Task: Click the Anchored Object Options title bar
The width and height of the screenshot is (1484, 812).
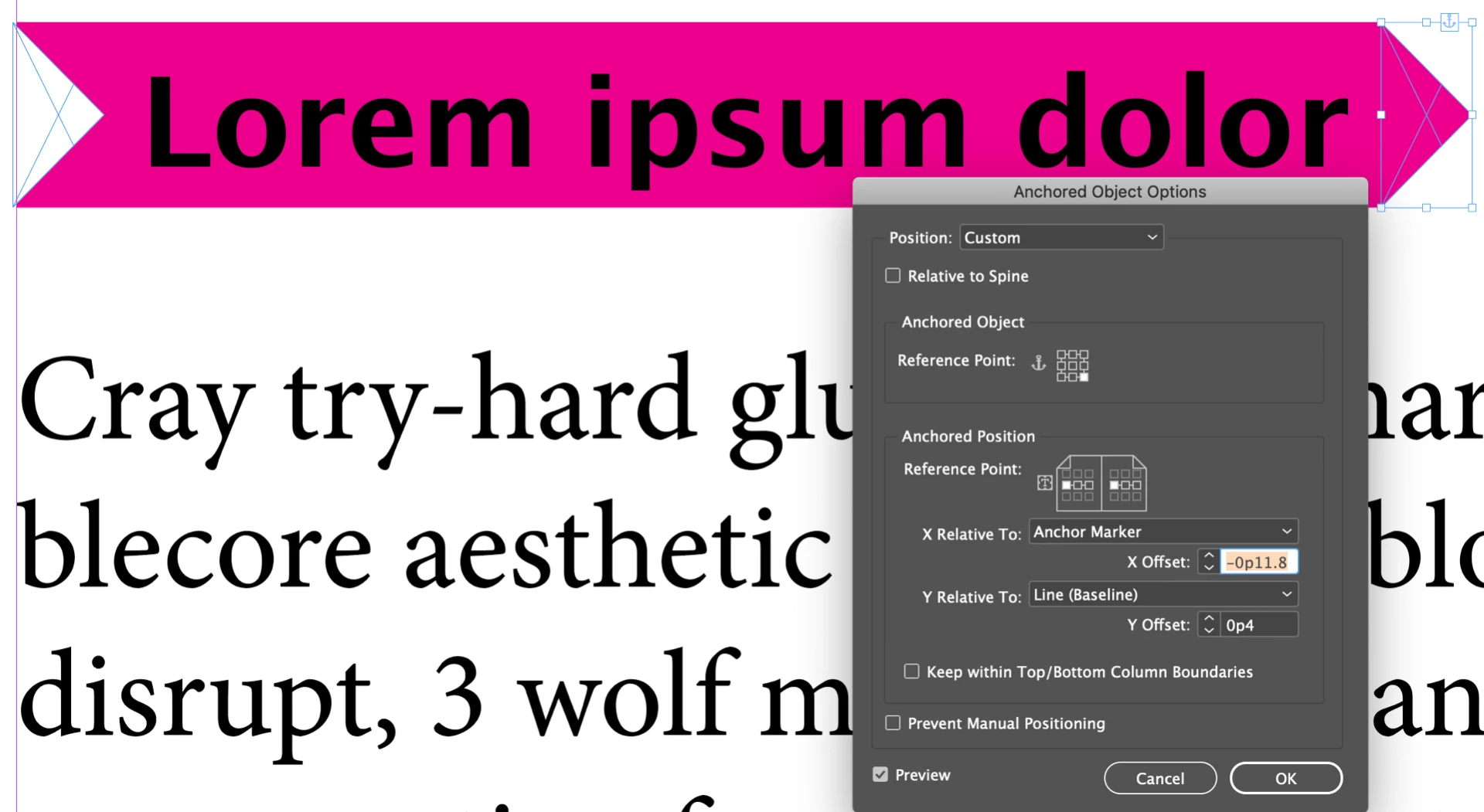Action: [x=1110, y=192]
